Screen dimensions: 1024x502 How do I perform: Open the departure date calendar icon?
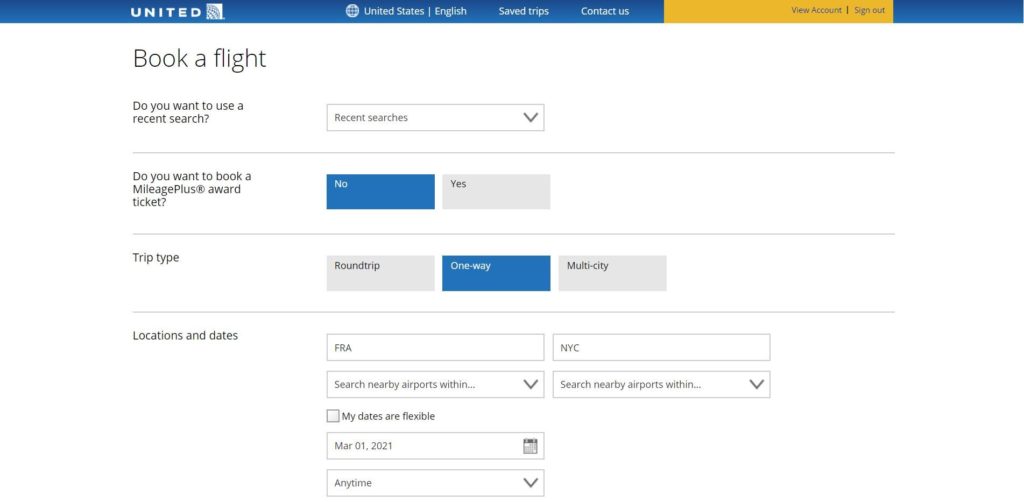(x=530, y=446)
